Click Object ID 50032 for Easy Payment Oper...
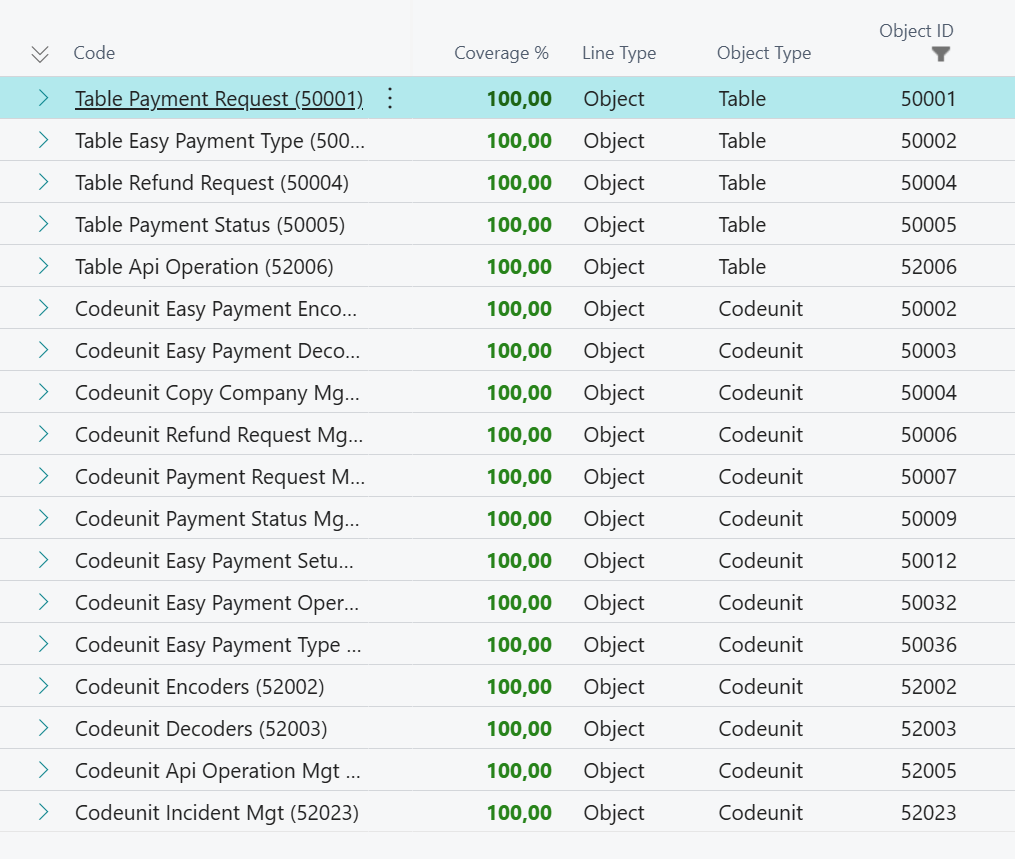This screenshot has height=859, width=1015. pyautogui.click(x=928, y=603)
